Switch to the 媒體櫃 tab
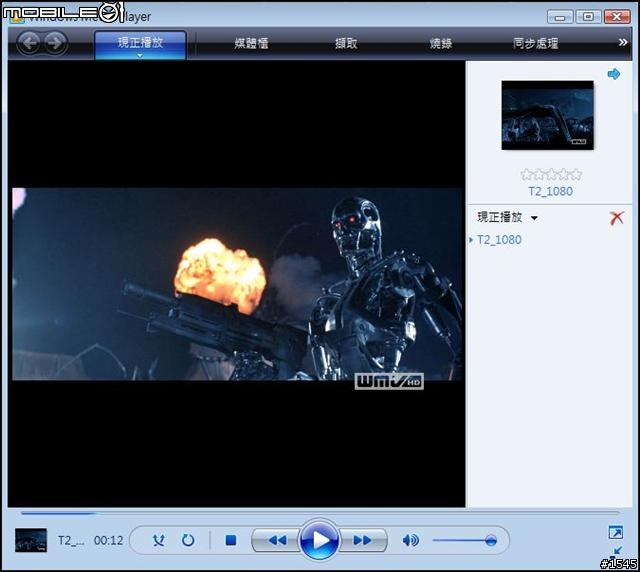 [x=251, y=43]
